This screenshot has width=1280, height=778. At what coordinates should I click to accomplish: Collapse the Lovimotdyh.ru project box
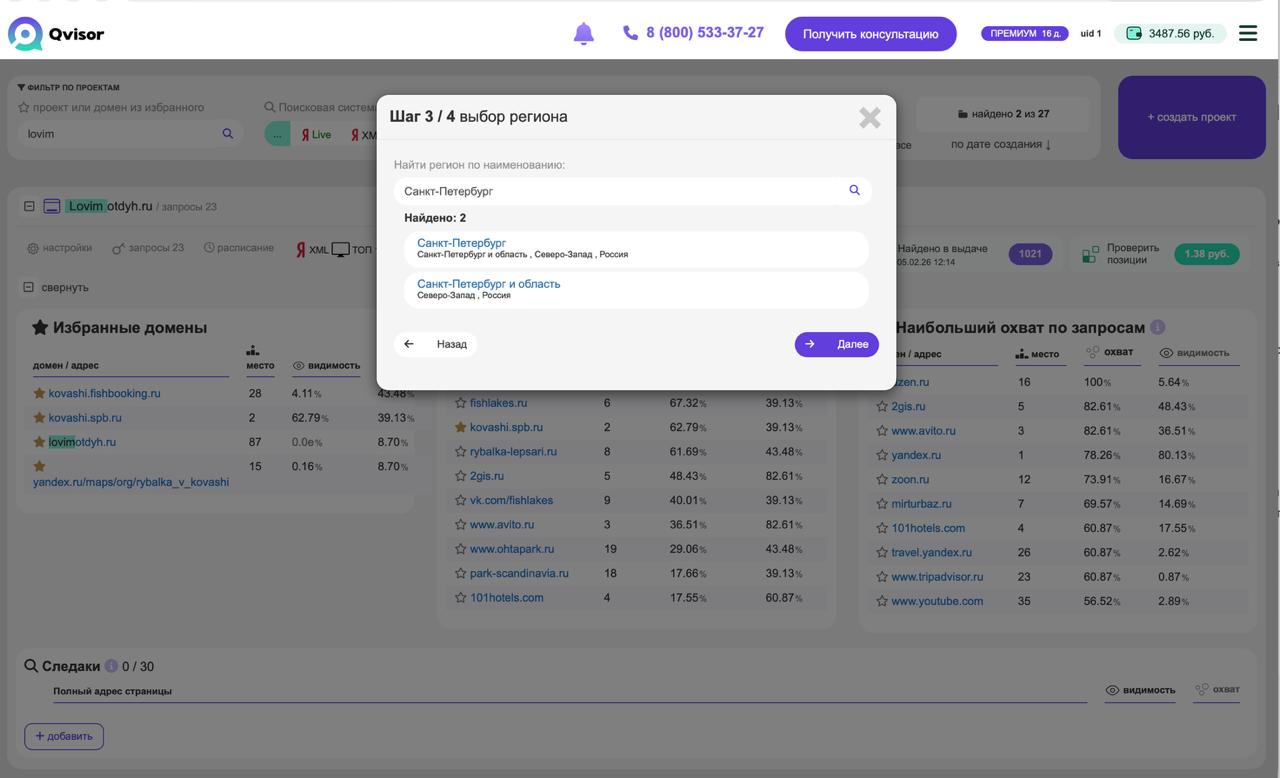coord(29,206)
